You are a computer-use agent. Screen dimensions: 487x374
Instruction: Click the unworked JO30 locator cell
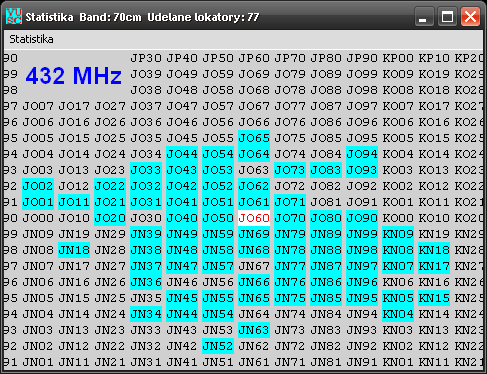pos(146,218)
